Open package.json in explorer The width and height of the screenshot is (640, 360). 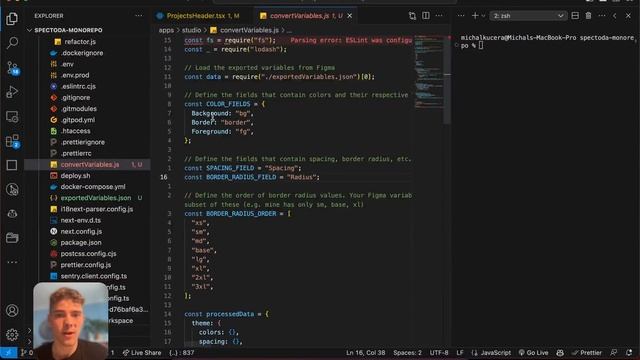coord(81,242)
